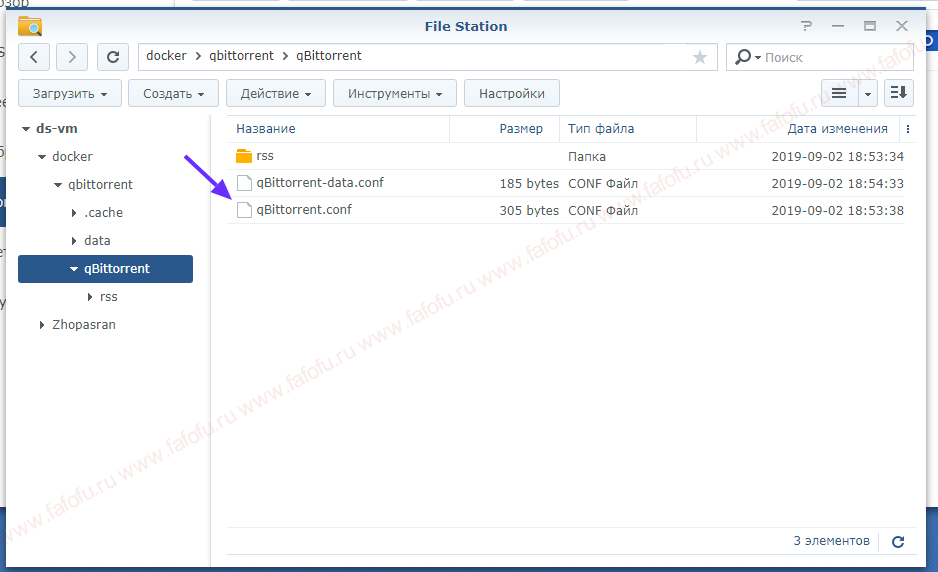This screenshot has height=572, width=938.
Task: Click qBittorrent.conf file icon
Action: [244, 210]
